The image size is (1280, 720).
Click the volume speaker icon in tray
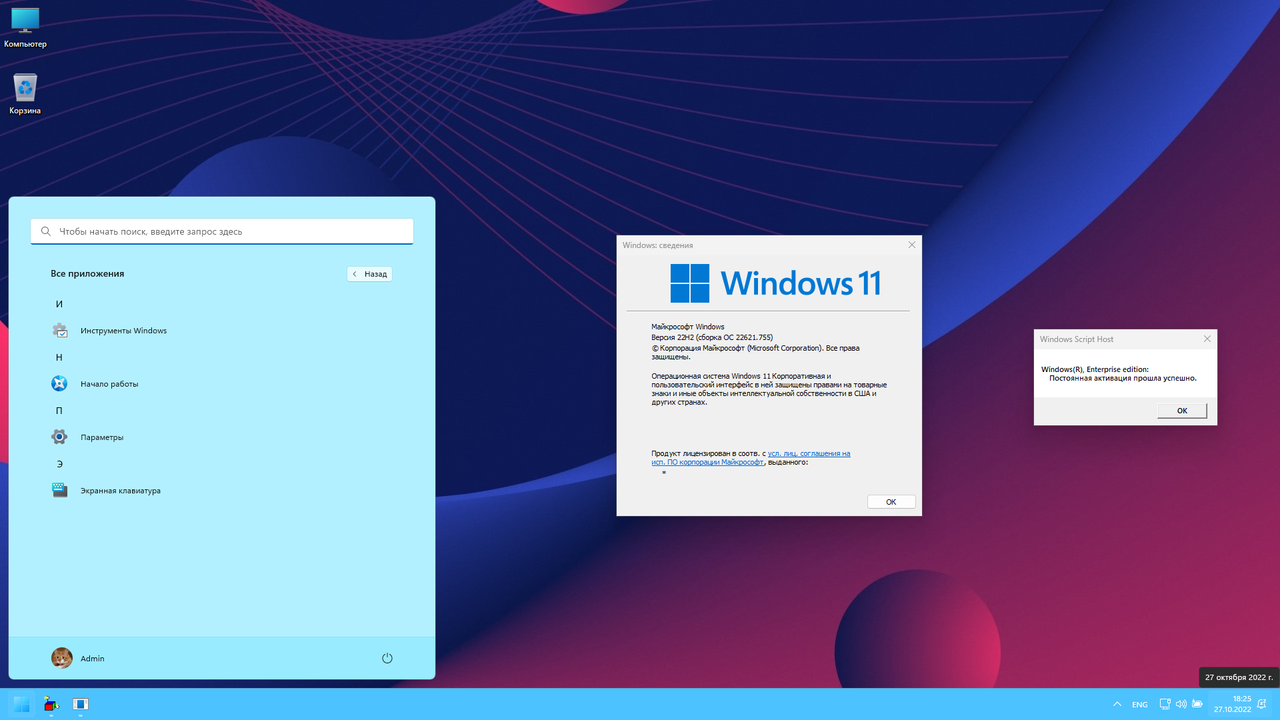click(1181, 704)
